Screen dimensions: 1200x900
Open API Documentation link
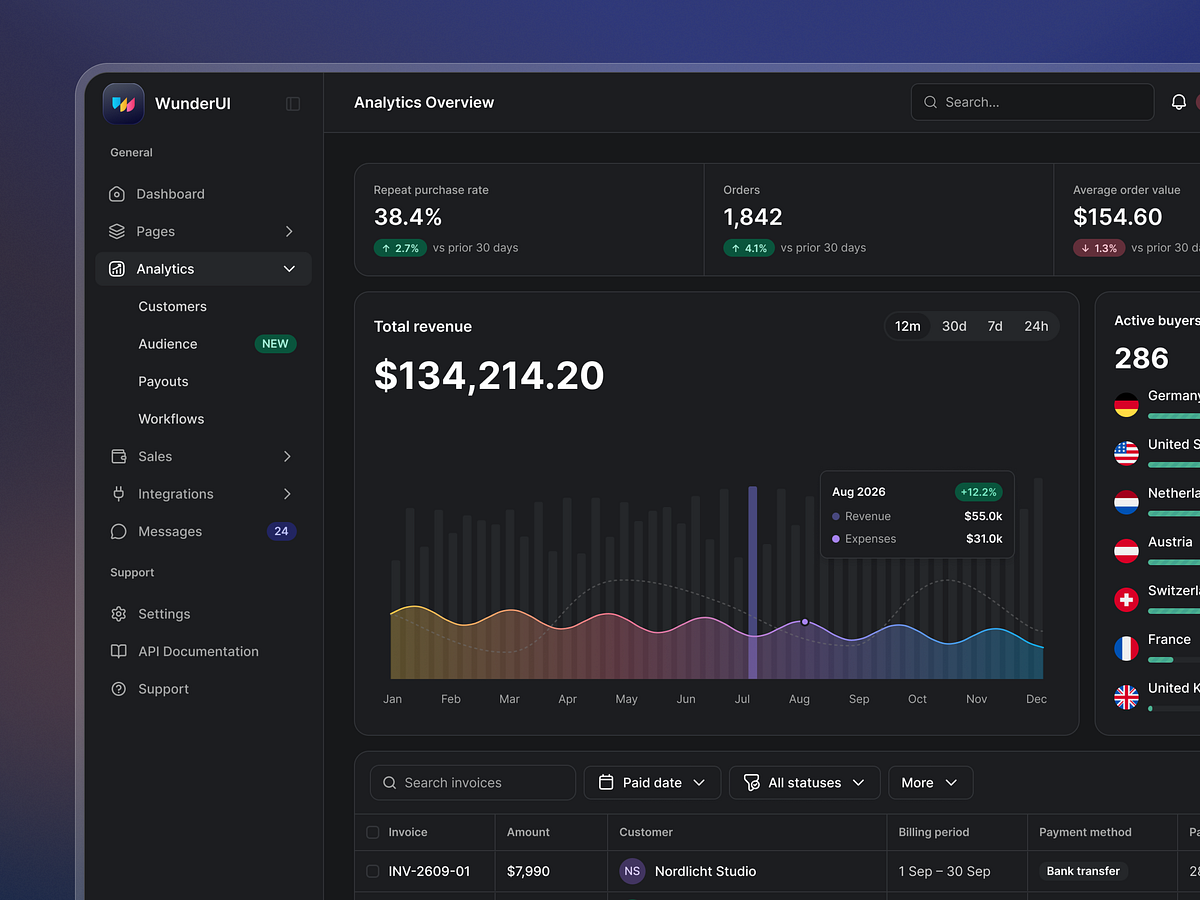coord(203,651)
